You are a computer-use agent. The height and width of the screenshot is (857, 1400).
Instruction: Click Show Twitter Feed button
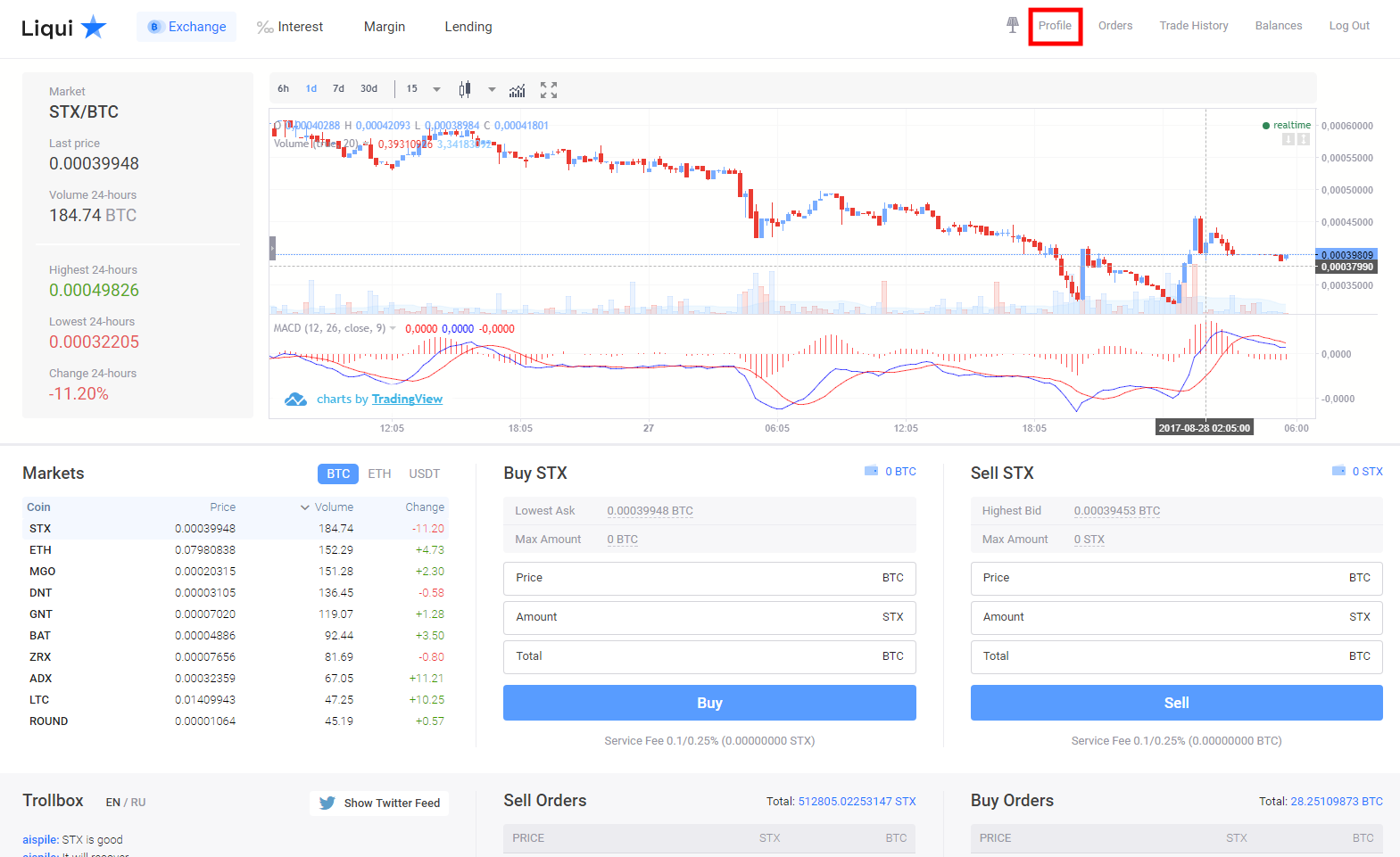click(x=379, y=803)
